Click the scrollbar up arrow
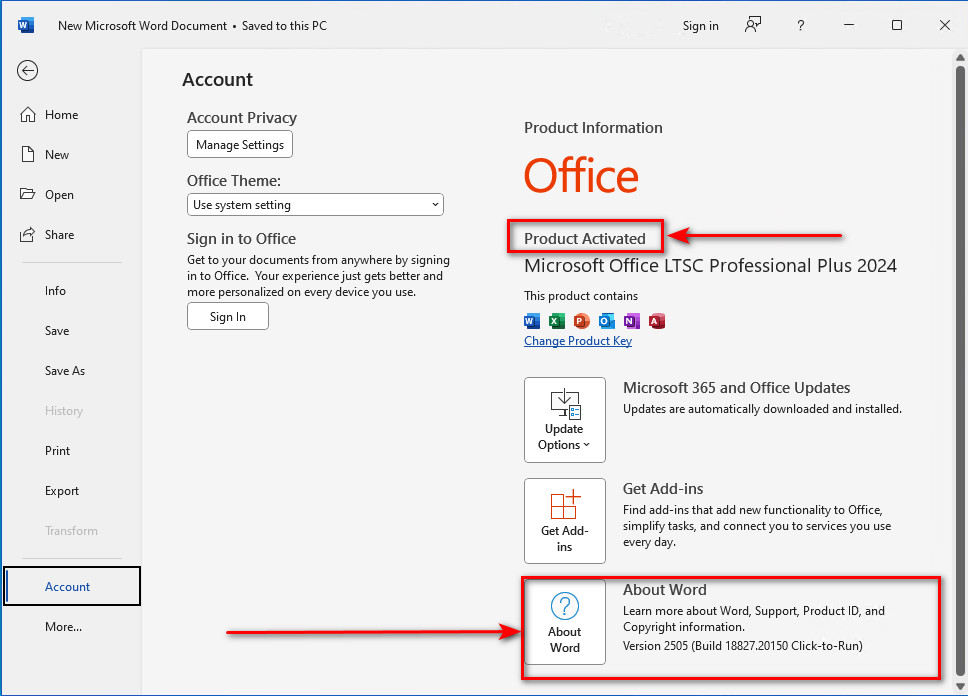Screen dimensions: 968x696 point(960,57)
